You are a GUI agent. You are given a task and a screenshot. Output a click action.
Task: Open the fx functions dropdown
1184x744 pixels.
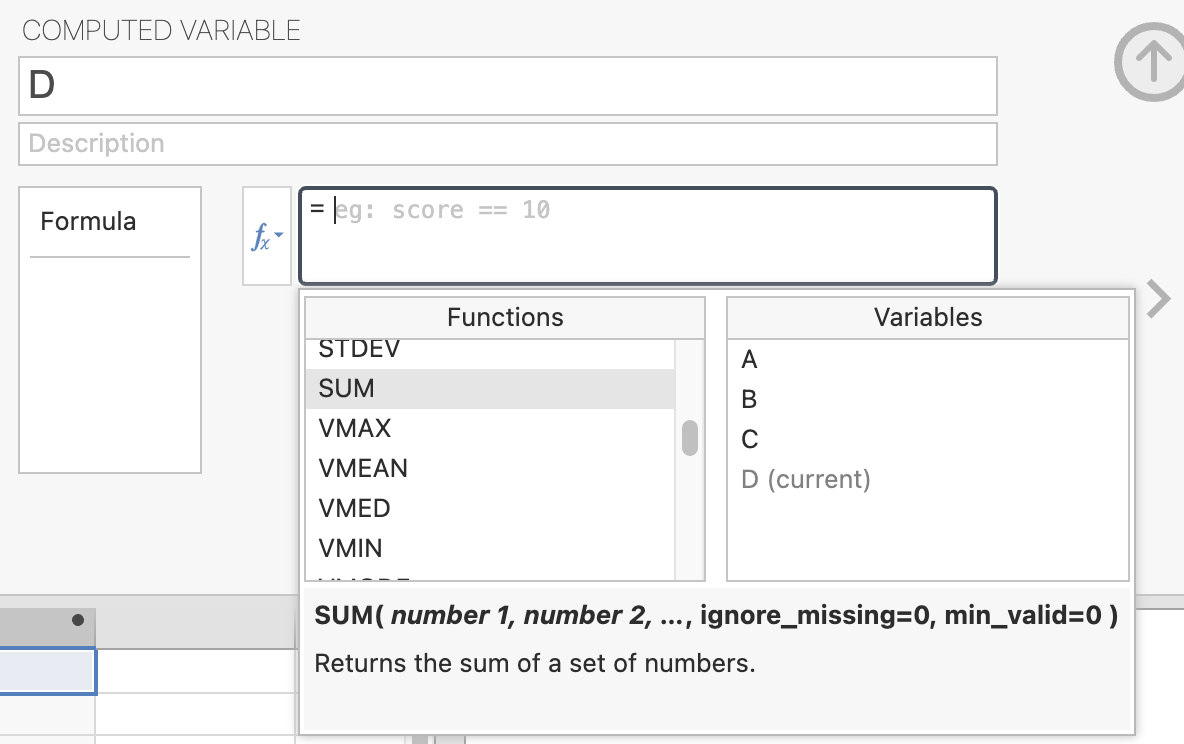[x=267, y=237]
